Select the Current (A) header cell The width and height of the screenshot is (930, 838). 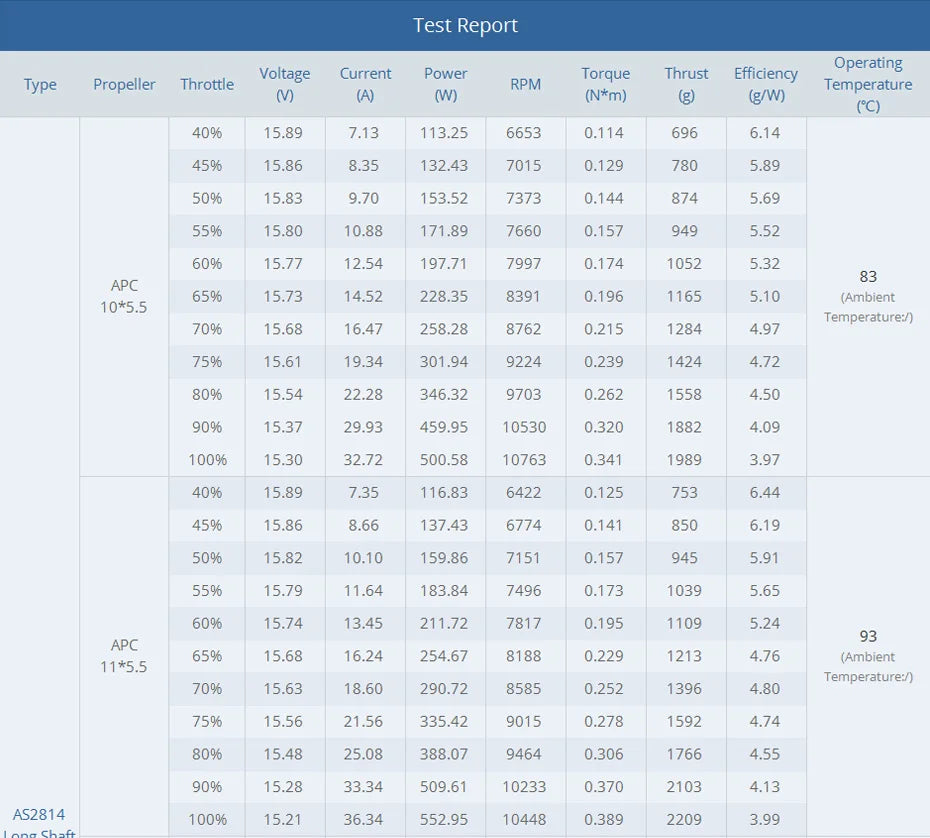pyautogui.click(x=365, y=84)
